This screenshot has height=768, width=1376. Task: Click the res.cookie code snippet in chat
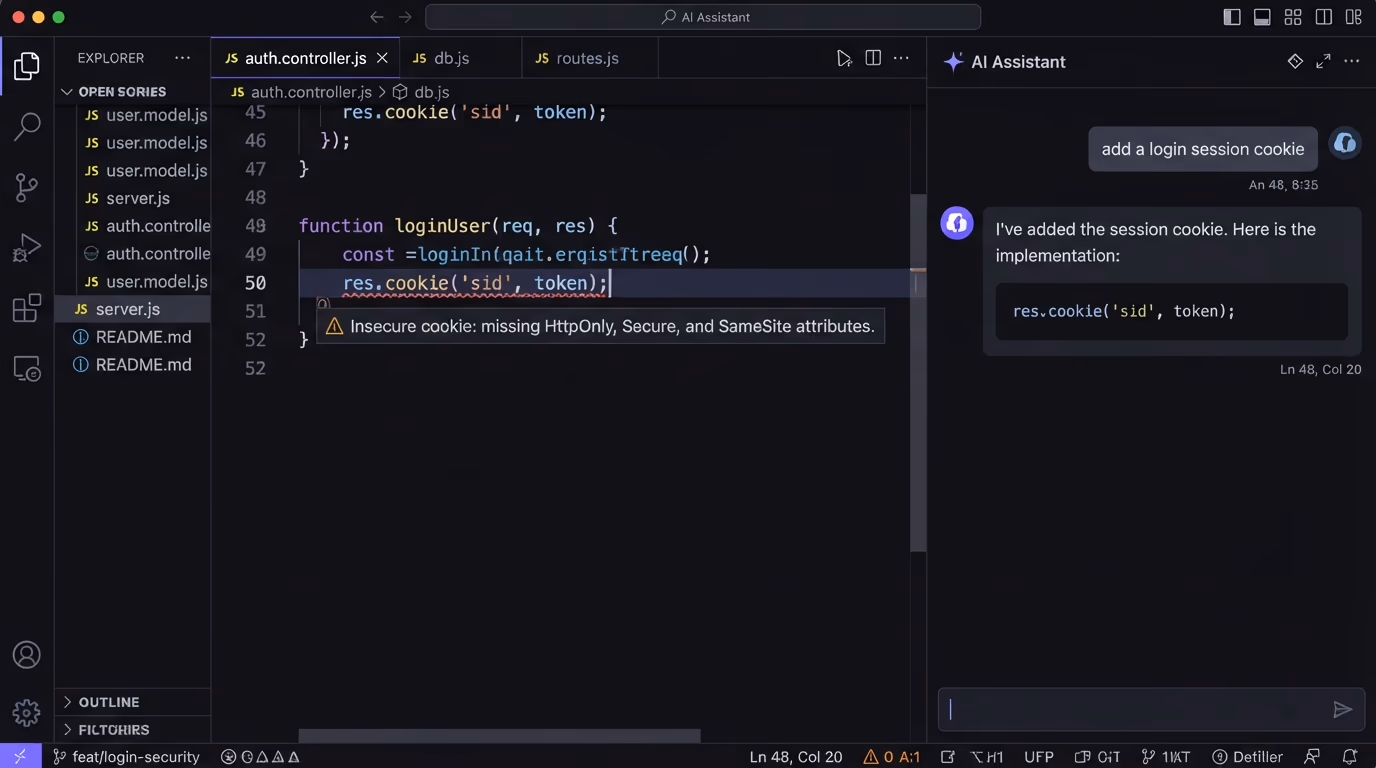point(1172,311)
